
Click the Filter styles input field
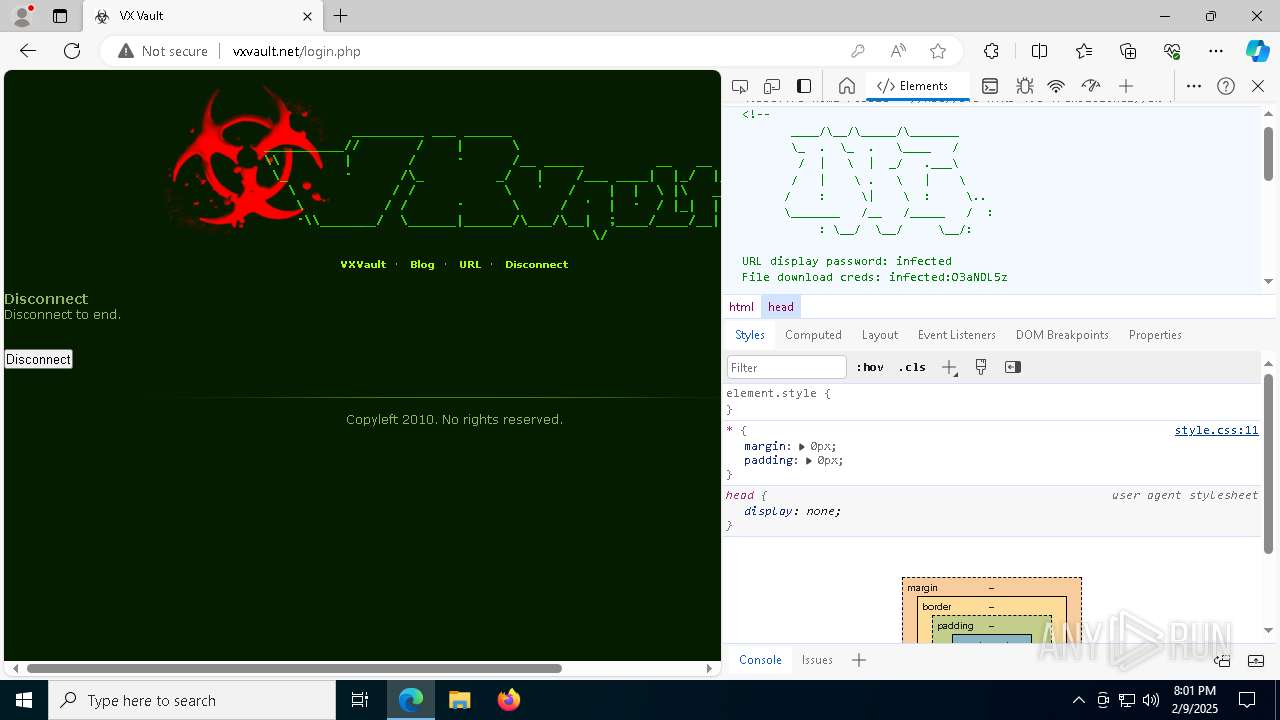pyautogui.click(x=787, y=367)
